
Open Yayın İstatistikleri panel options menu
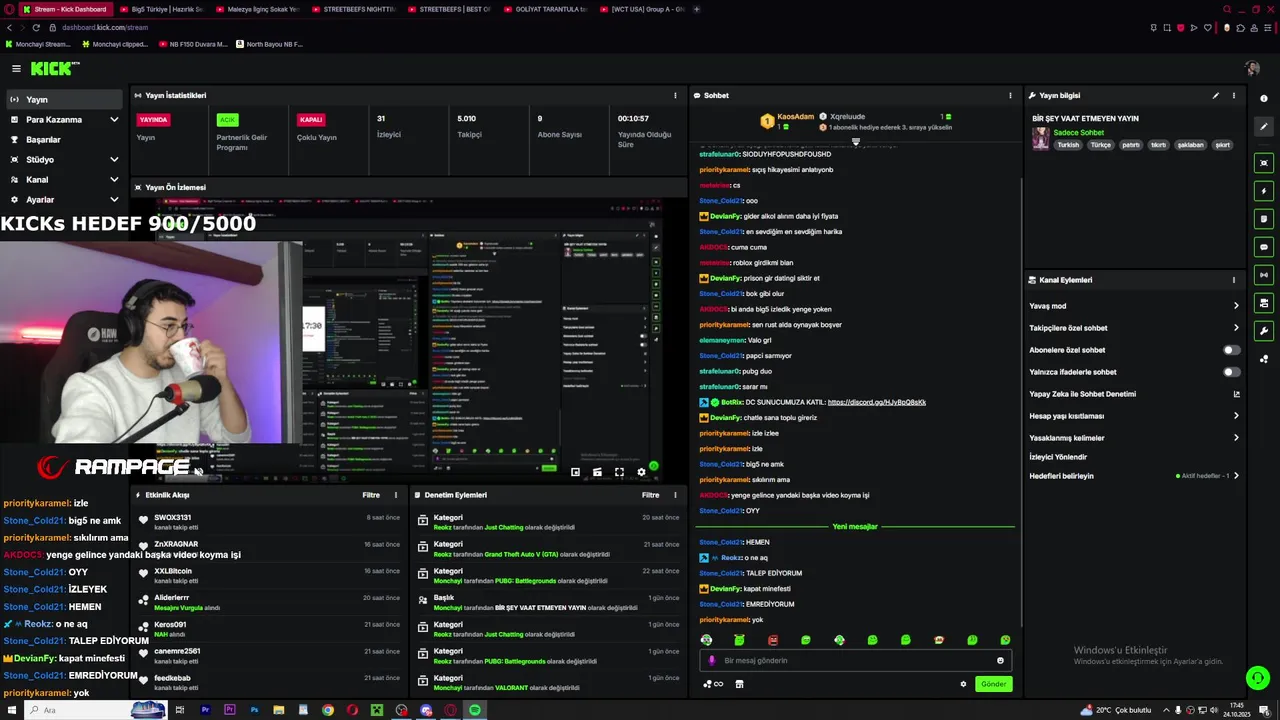[x=675, y=96]
